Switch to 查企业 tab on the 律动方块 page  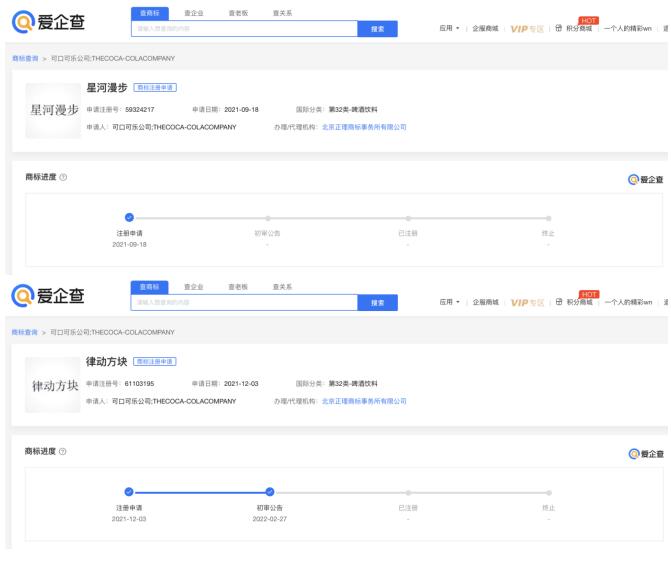coord(193,287)
